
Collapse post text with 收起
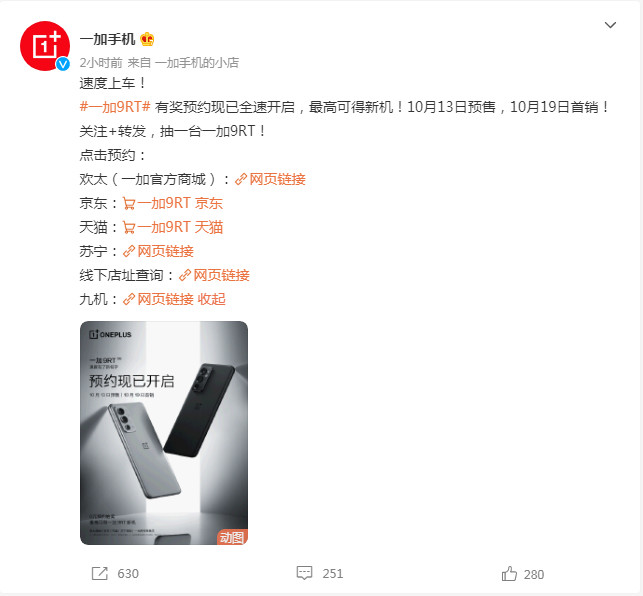212,299
